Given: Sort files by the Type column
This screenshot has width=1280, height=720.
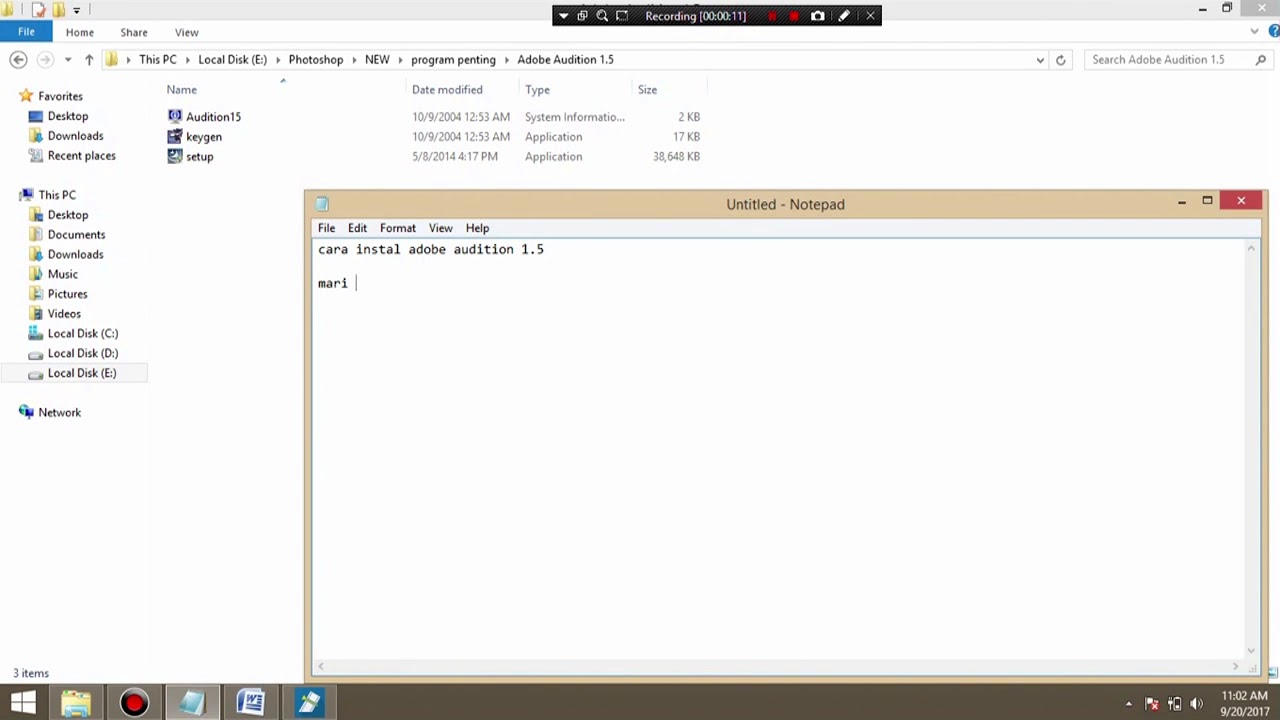Looking at the screenshot, I should pyautogui.click(x=537, y=90).
